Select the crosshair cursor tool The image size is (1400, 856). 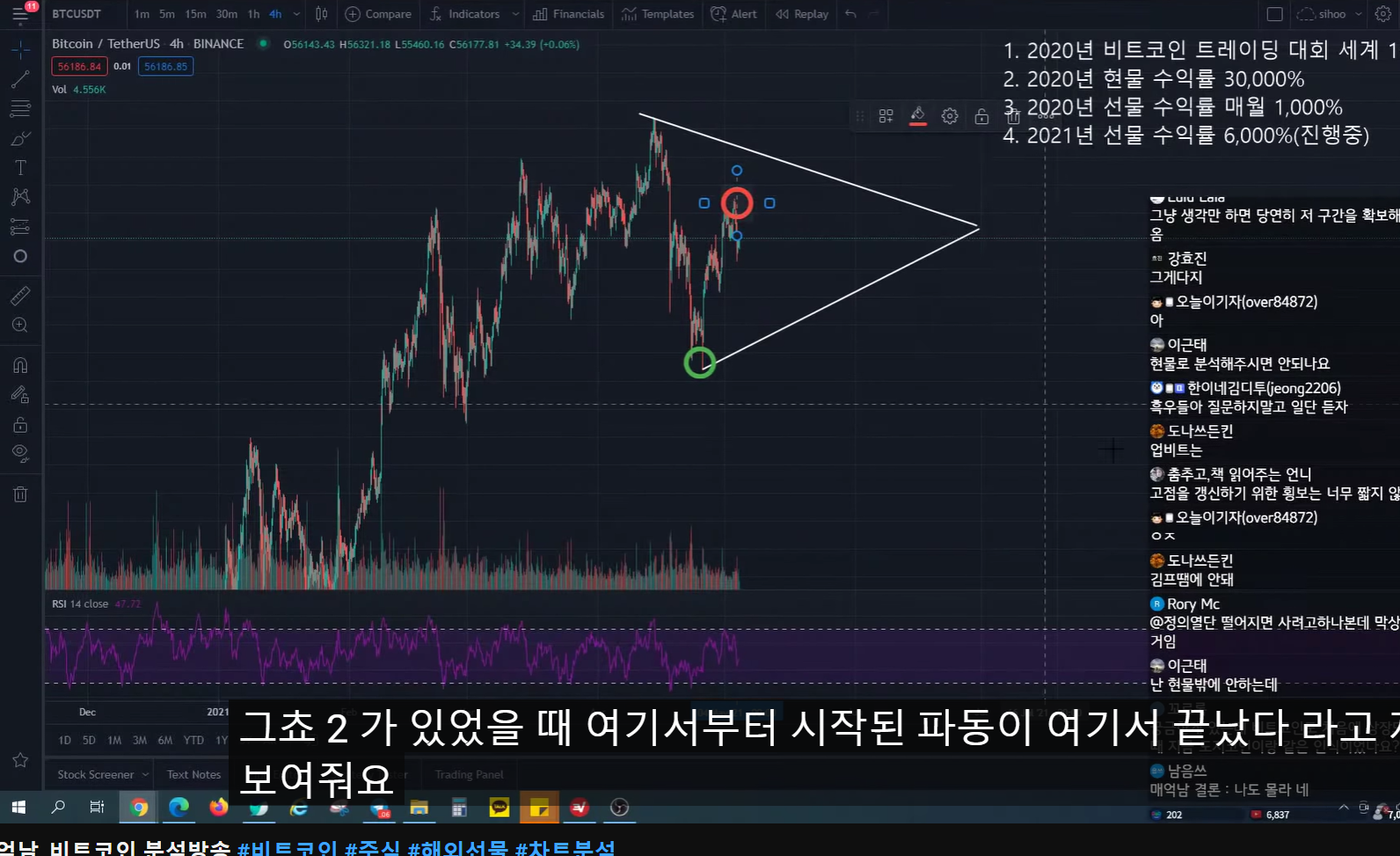tap(20, 49)
